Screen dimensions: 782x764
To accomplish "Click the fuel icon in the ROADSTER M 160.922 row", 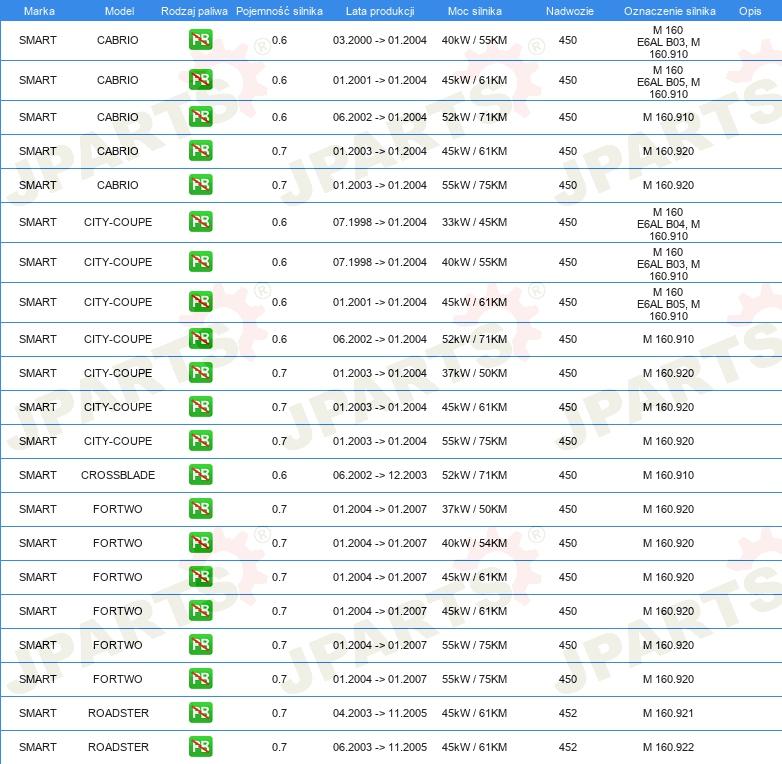I will (200, 747).
